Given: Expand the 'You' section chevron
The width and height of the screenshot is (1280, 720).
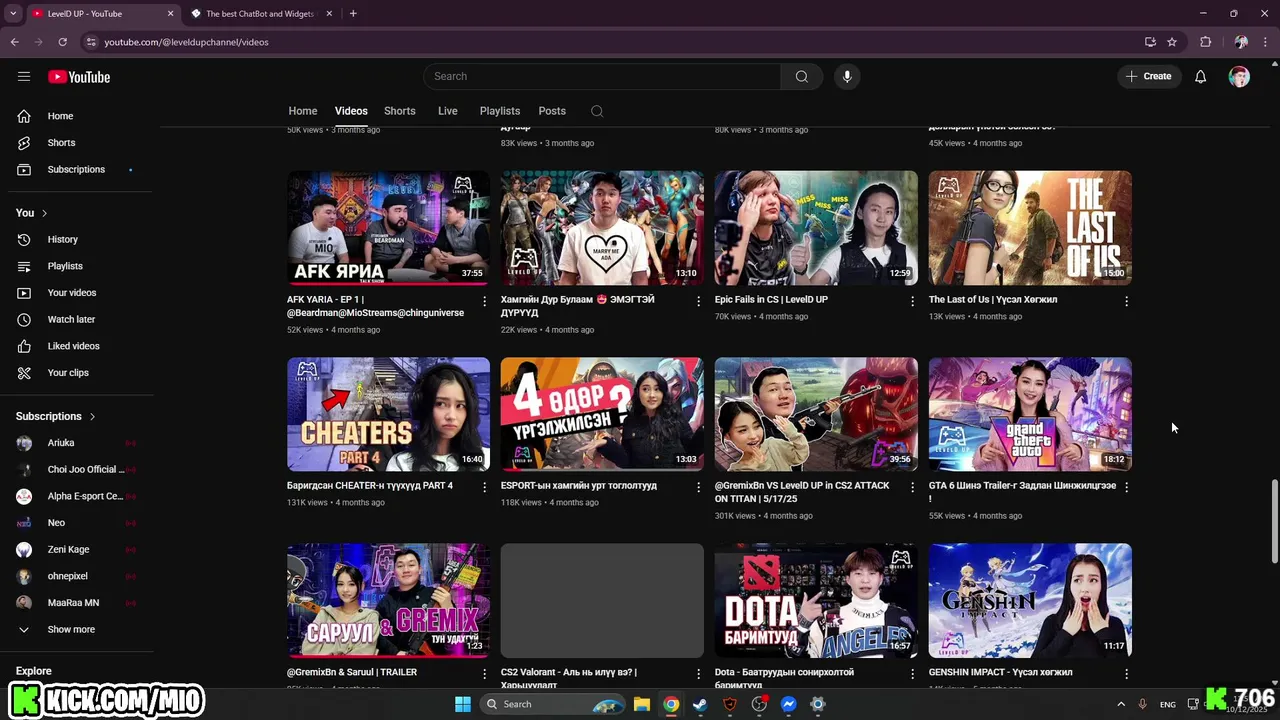Looking at the screenshot, I should (44, 213).
